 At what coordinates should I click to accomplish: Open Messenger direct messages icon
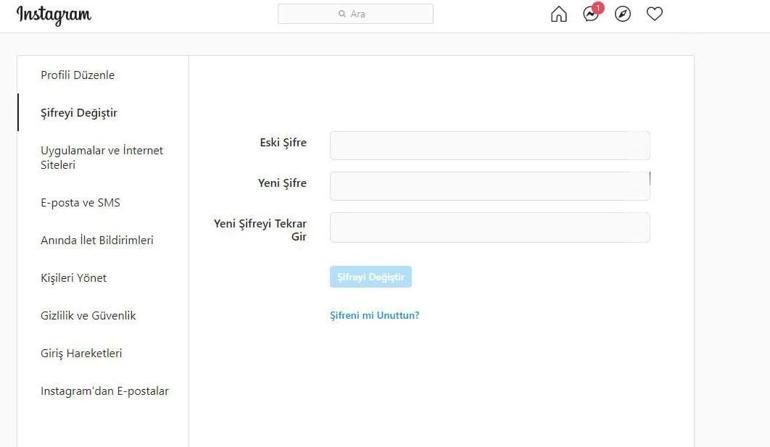coord(591,14)
